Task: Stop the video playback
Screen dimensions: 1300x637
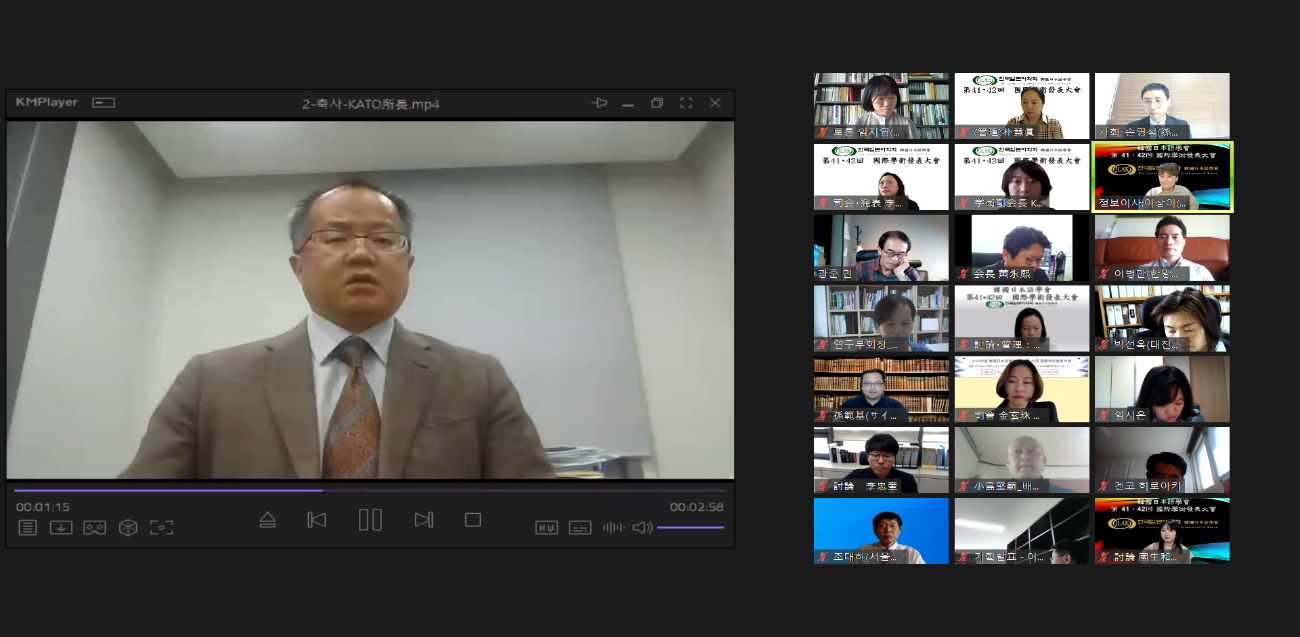Action: (473, 520)
